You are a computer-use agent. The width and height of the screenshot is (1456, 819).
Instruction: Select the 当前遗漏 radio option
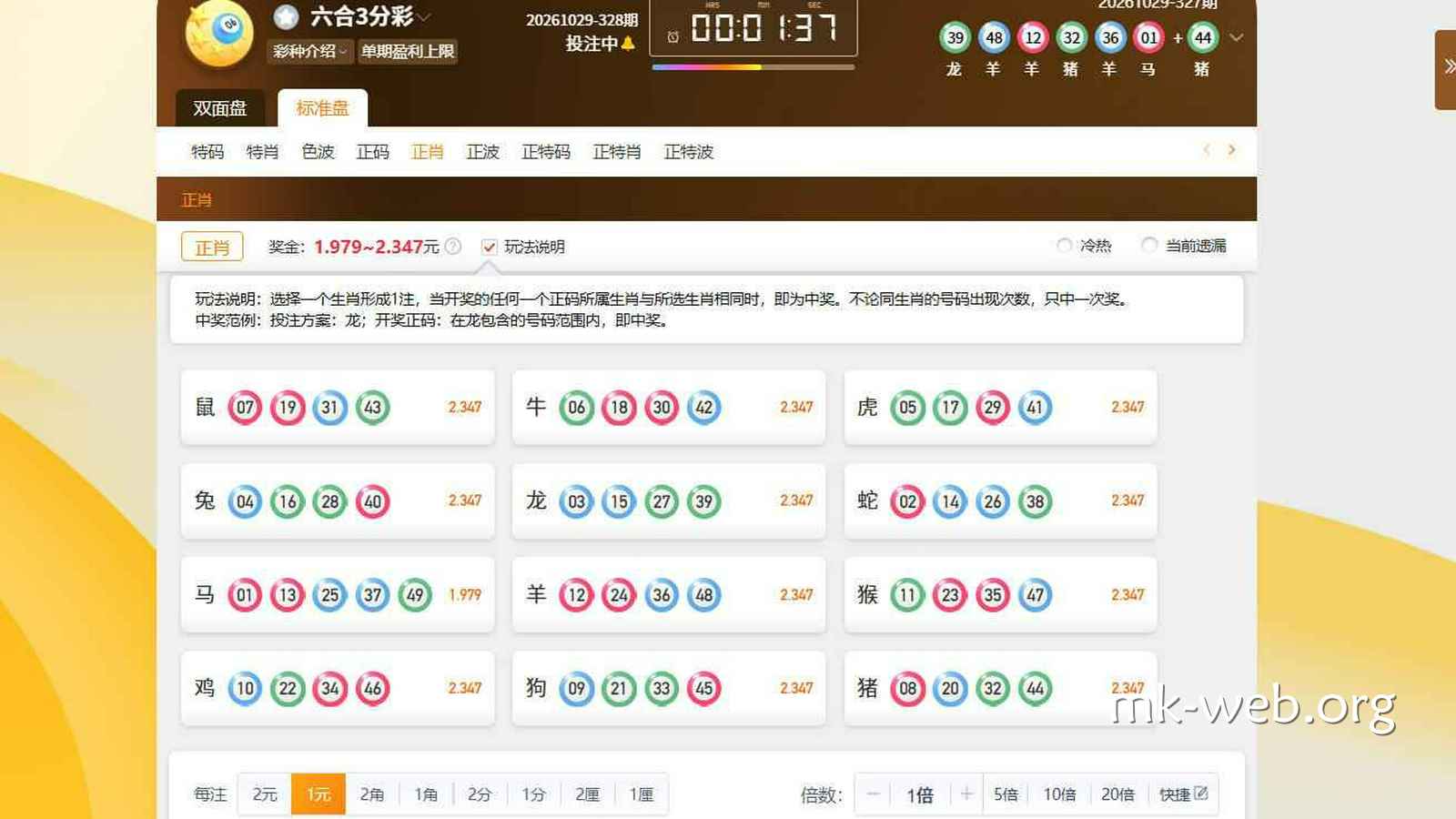(x=1149, y=246)
